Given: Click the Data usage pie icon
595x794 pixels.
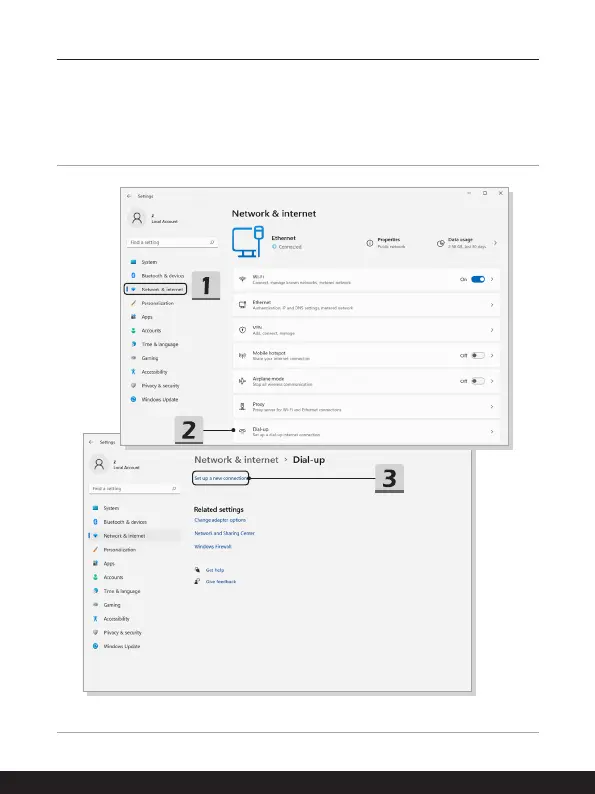Looking at the screenshot, I should [441, 244].
